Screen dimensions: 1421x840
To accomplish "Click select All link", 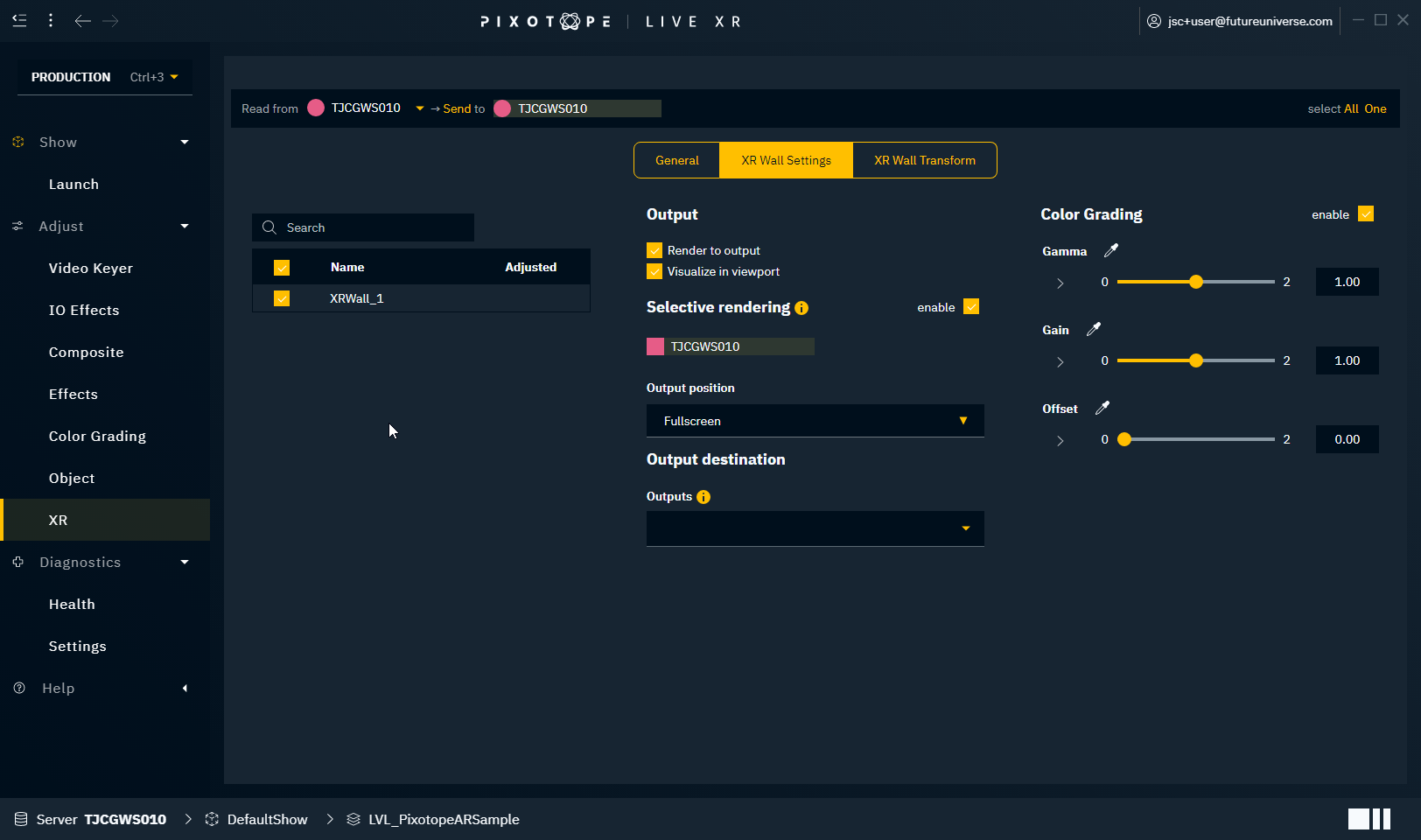I will pyautogui.click(x=1351, y=108).
